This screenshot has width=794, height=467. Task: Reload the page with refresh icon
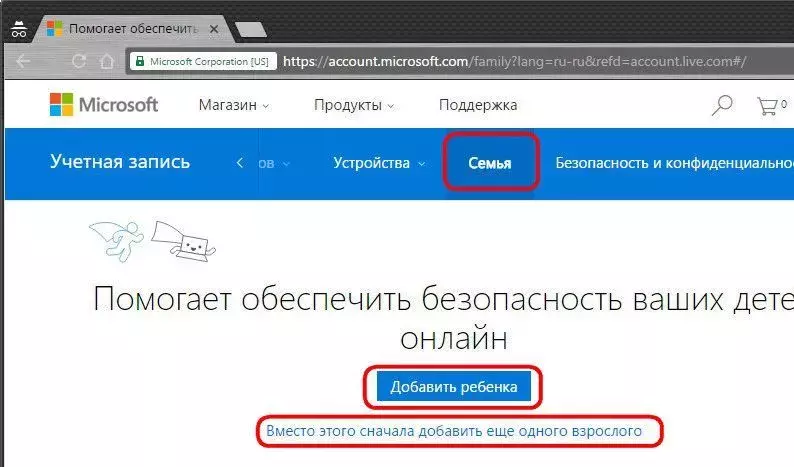(78, 61)
